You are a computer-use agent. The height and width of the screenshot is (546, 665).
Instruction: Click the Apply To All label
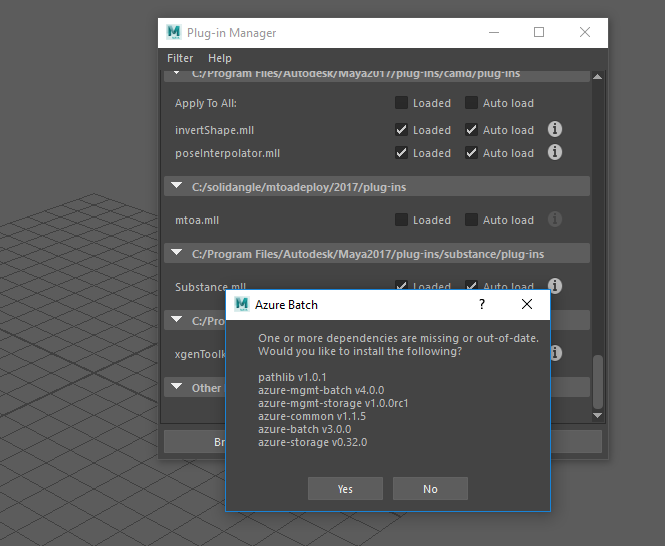[206, 103]
